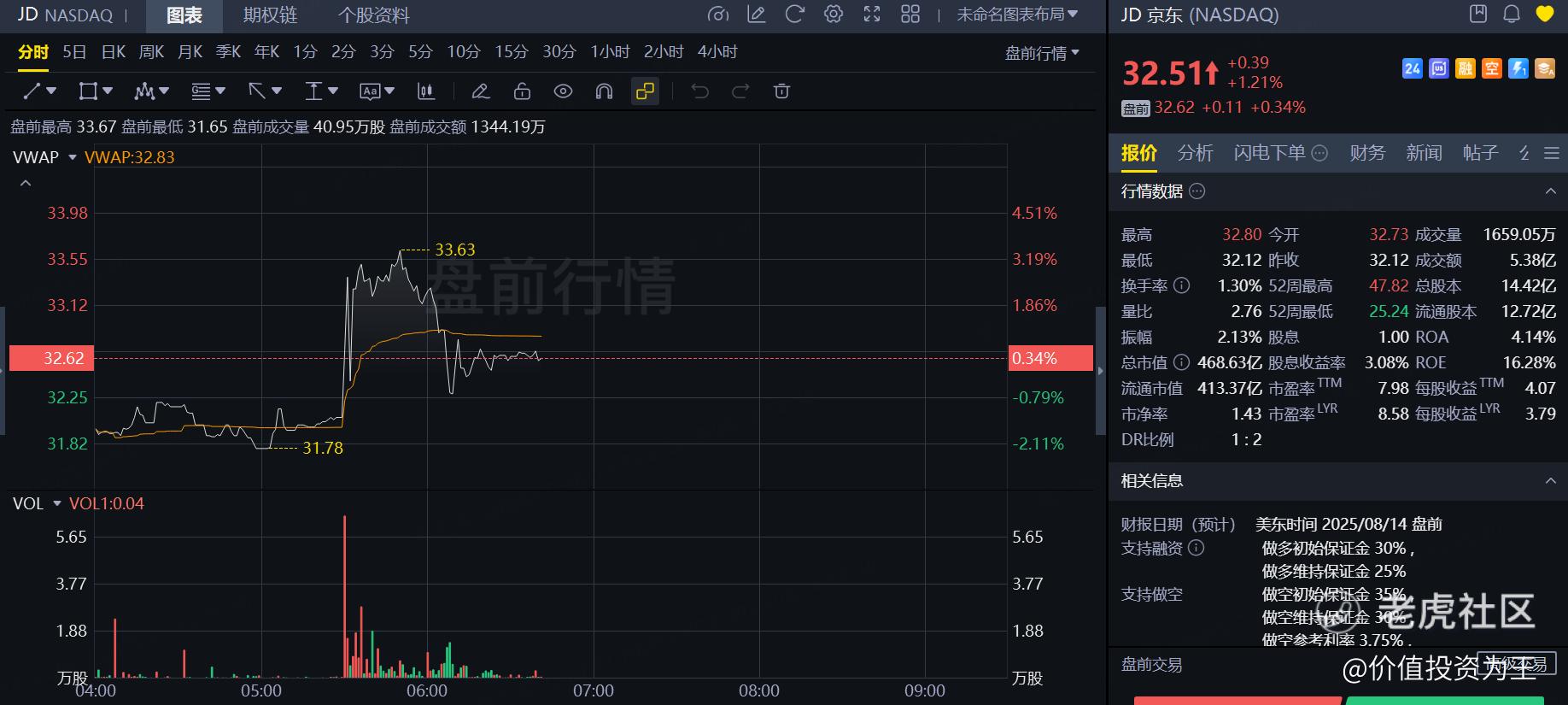Click info icon next to 总市值
Image resolution: width=1568 pixels, height=705 pixels.
1181,362
